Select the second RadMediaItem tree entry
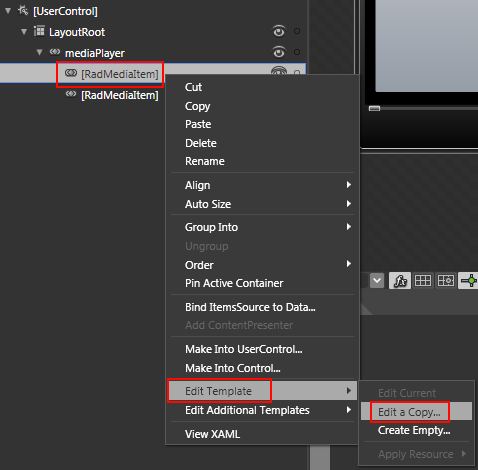The height and width of the screenshot is (470, 478). click(x=120, y=95)
